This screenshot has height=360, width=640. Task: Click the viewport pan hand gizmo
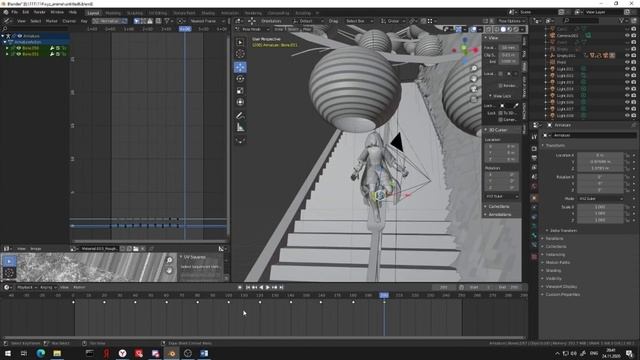(474, 79)
